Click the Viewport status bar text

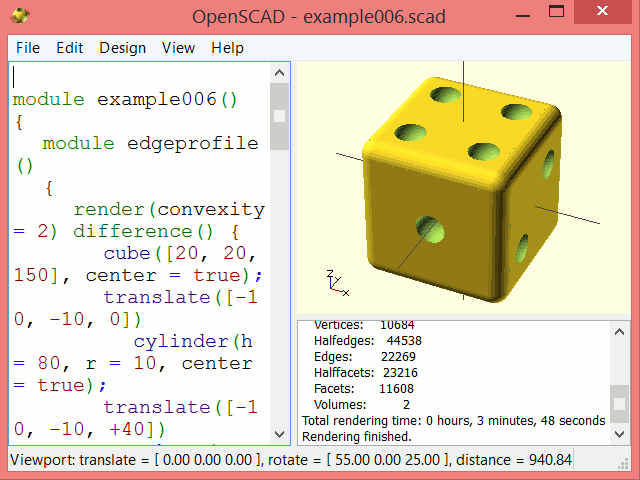point(291,460)
